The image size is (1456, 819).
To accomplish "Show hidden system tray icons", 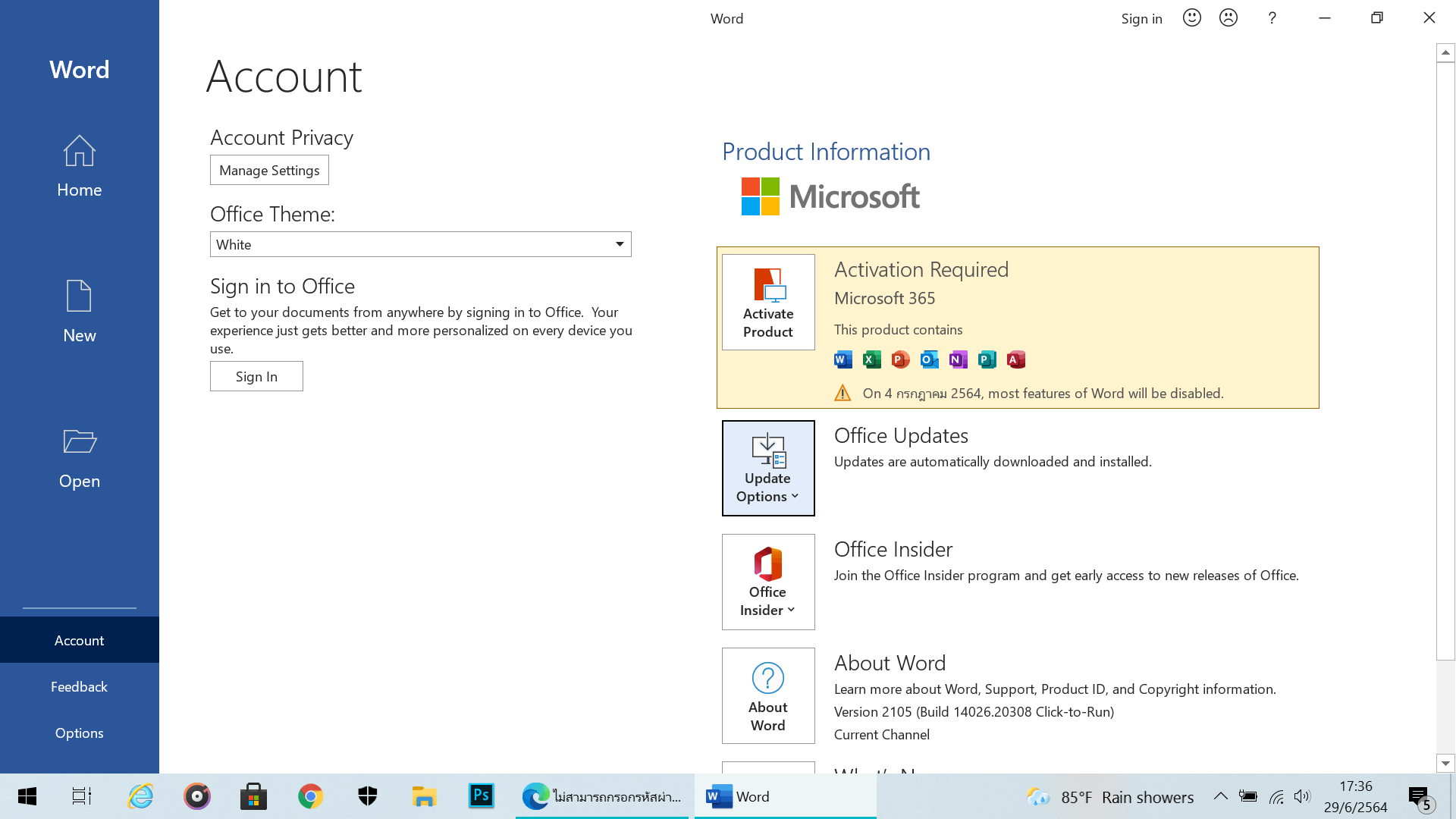I will (x=1220, y=796).
